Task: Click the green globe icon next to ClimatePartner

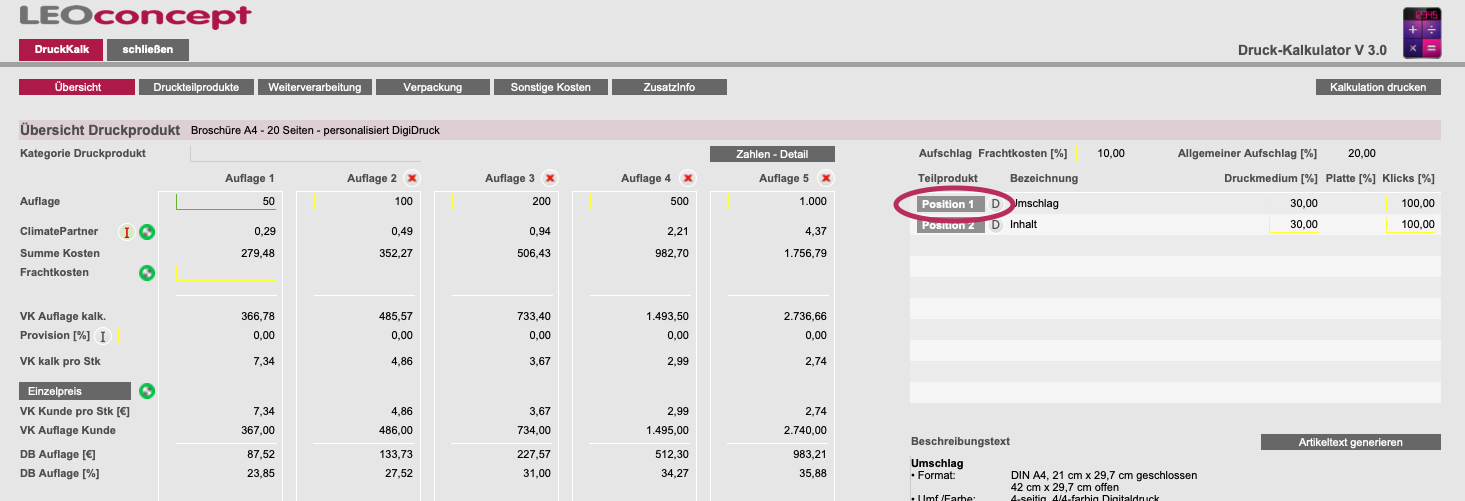Action: click(x=147, y=232)
